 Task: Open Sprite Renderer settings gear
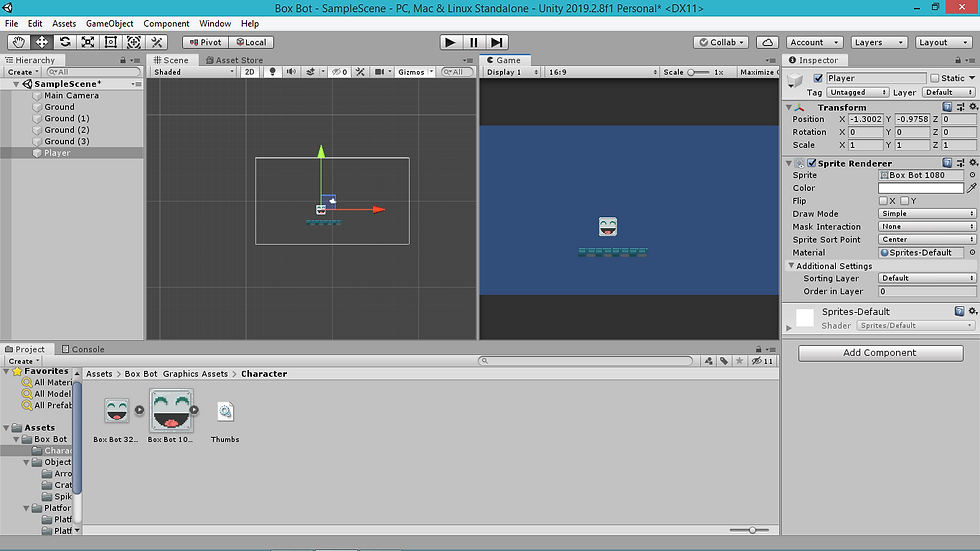[x=972, y=163]
